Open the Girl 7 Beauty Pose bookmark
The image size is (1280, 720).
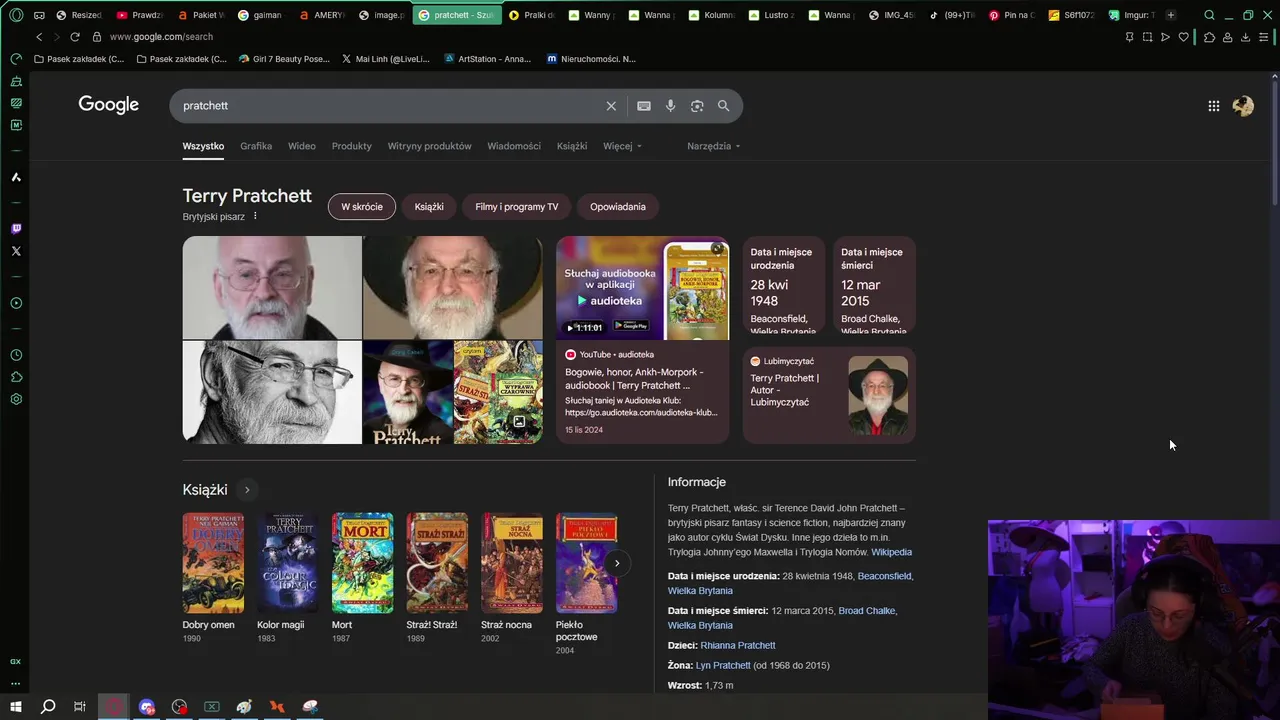(x=284, y=59)
